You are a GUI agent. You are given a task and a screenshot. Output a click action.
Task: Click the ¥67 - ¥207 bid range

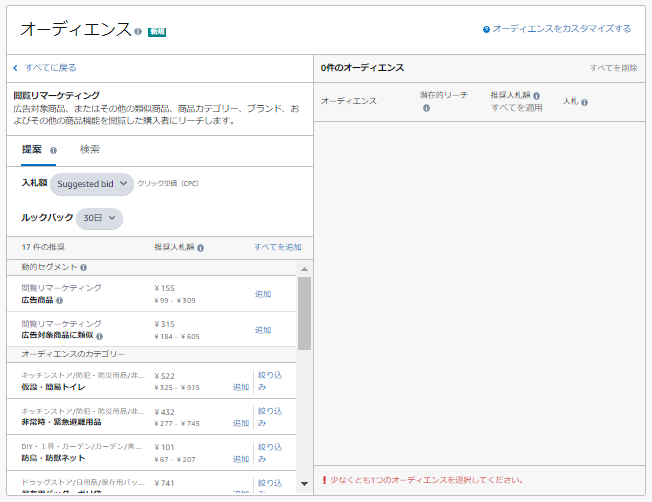click(175, 459)
